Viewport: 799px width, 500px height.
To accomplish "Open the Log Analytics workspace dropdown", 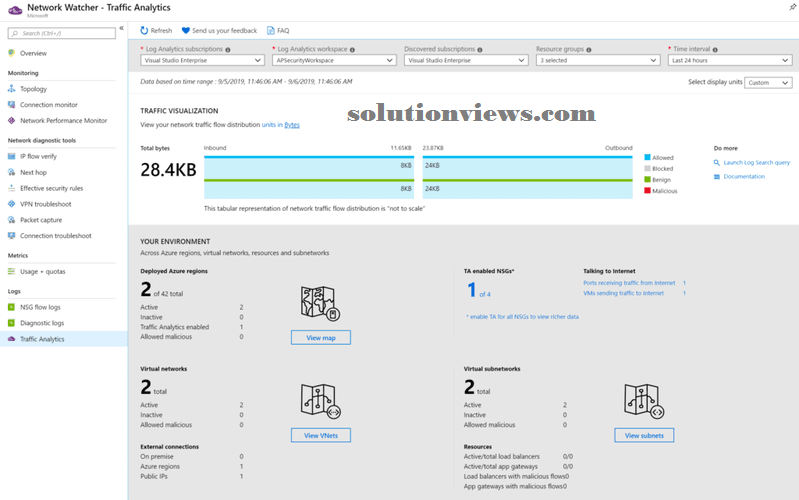I will [x=334, y=60].
